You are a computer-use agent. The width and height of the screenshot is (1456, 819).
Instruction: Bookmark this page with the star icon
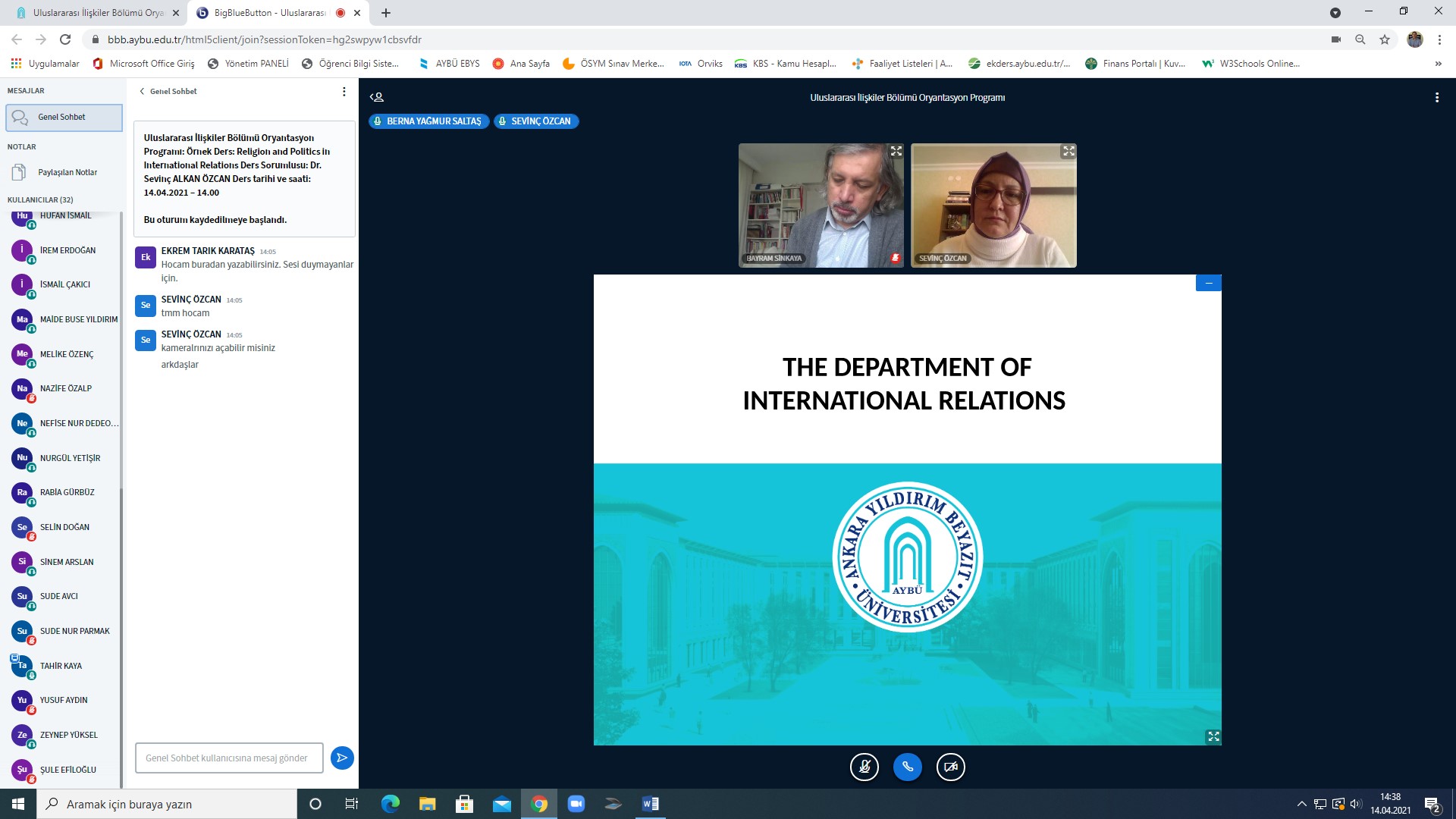point(1385,39)
